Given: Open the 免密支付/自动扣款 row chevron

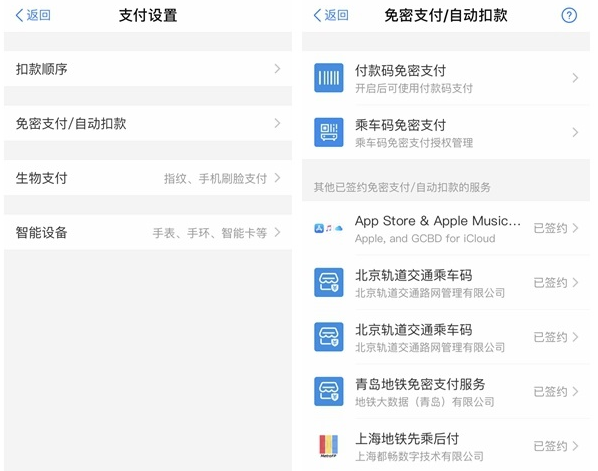Looking at the screenshot, I should [x=277, y=123].
